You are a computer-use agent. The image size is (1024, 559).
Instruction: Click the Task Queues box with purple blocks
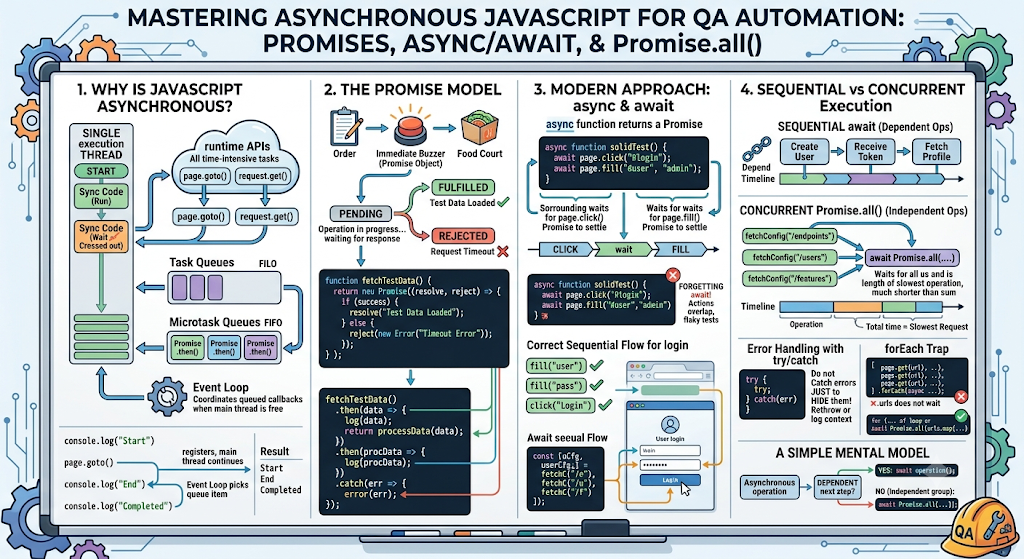224,287
